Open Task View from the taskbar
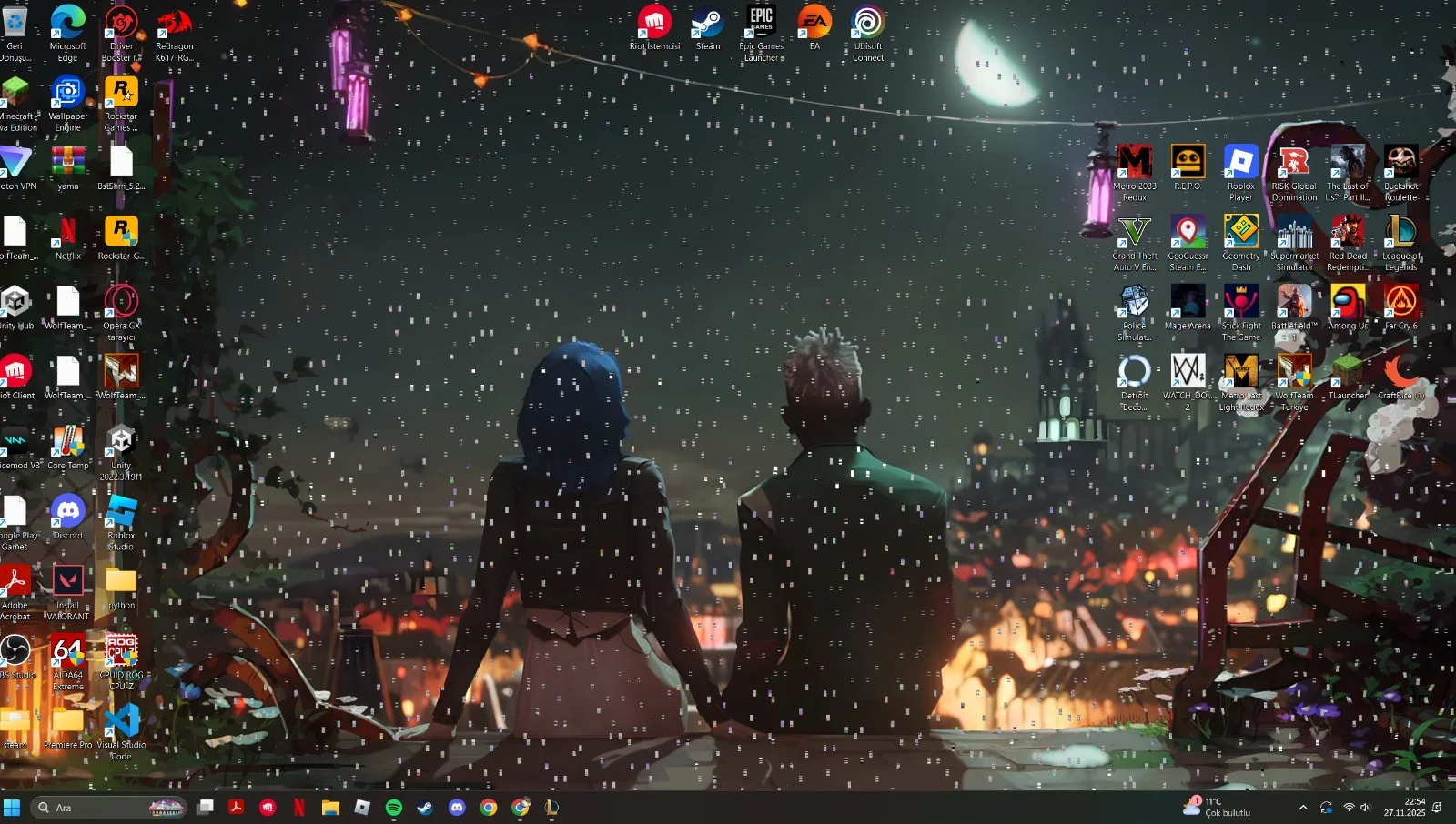The height and width of the screenshot is (824, 1456). tap(206, 808)
